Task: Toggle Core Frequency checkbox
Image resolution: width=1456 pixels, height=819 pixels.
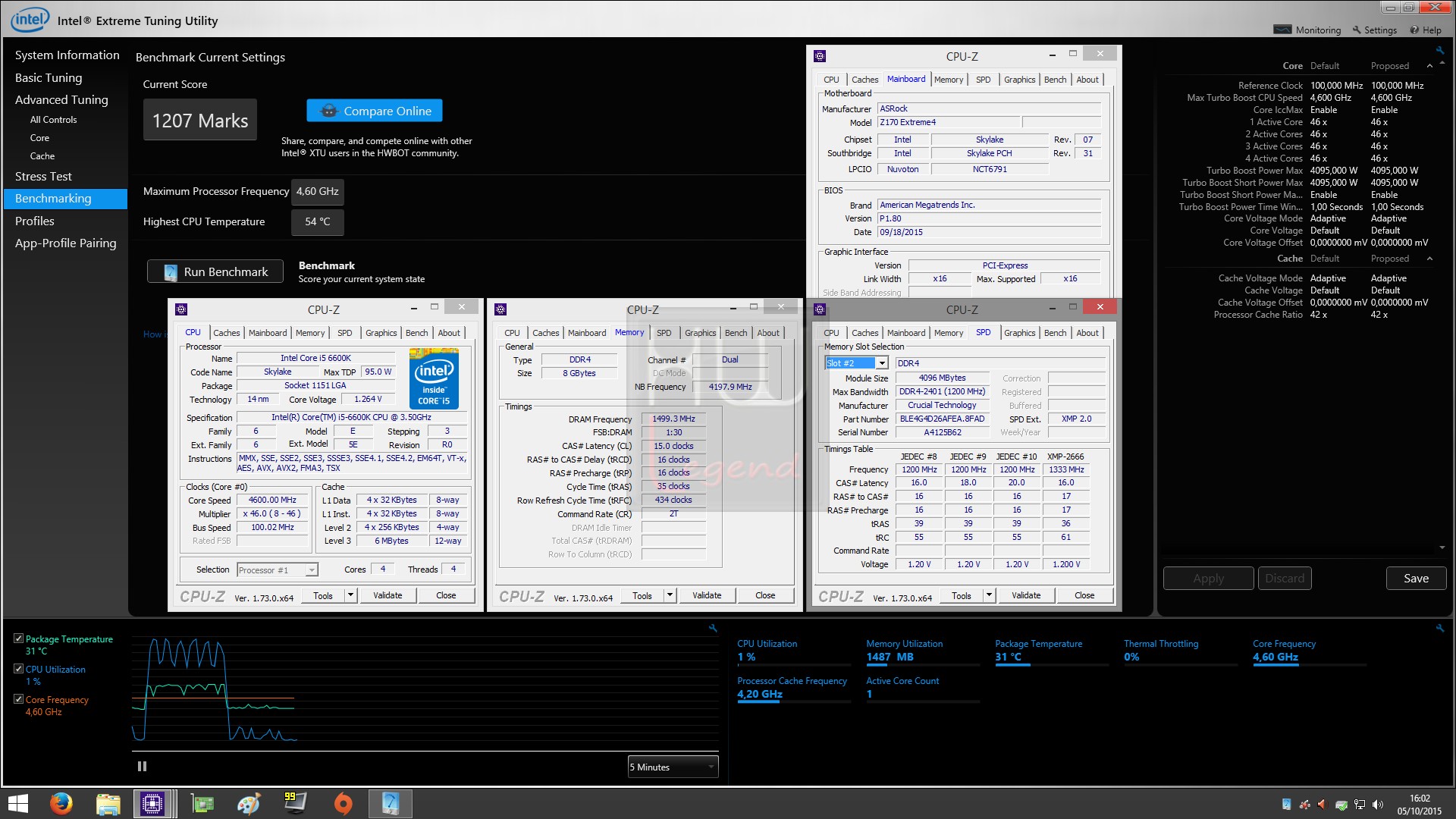Action: [18, 699]
